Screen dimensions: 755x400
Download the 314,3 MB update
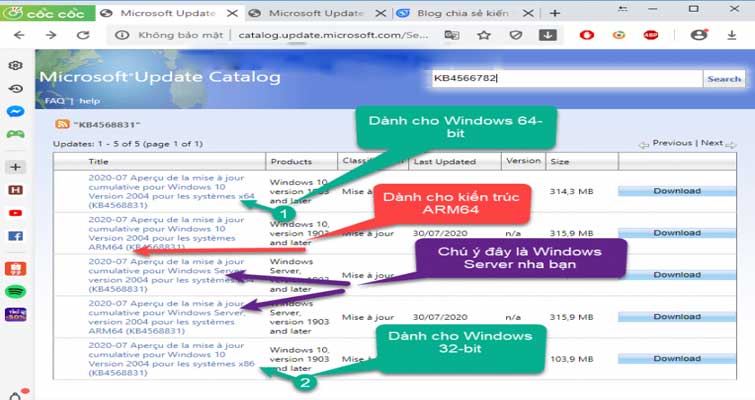coord(677,191)
